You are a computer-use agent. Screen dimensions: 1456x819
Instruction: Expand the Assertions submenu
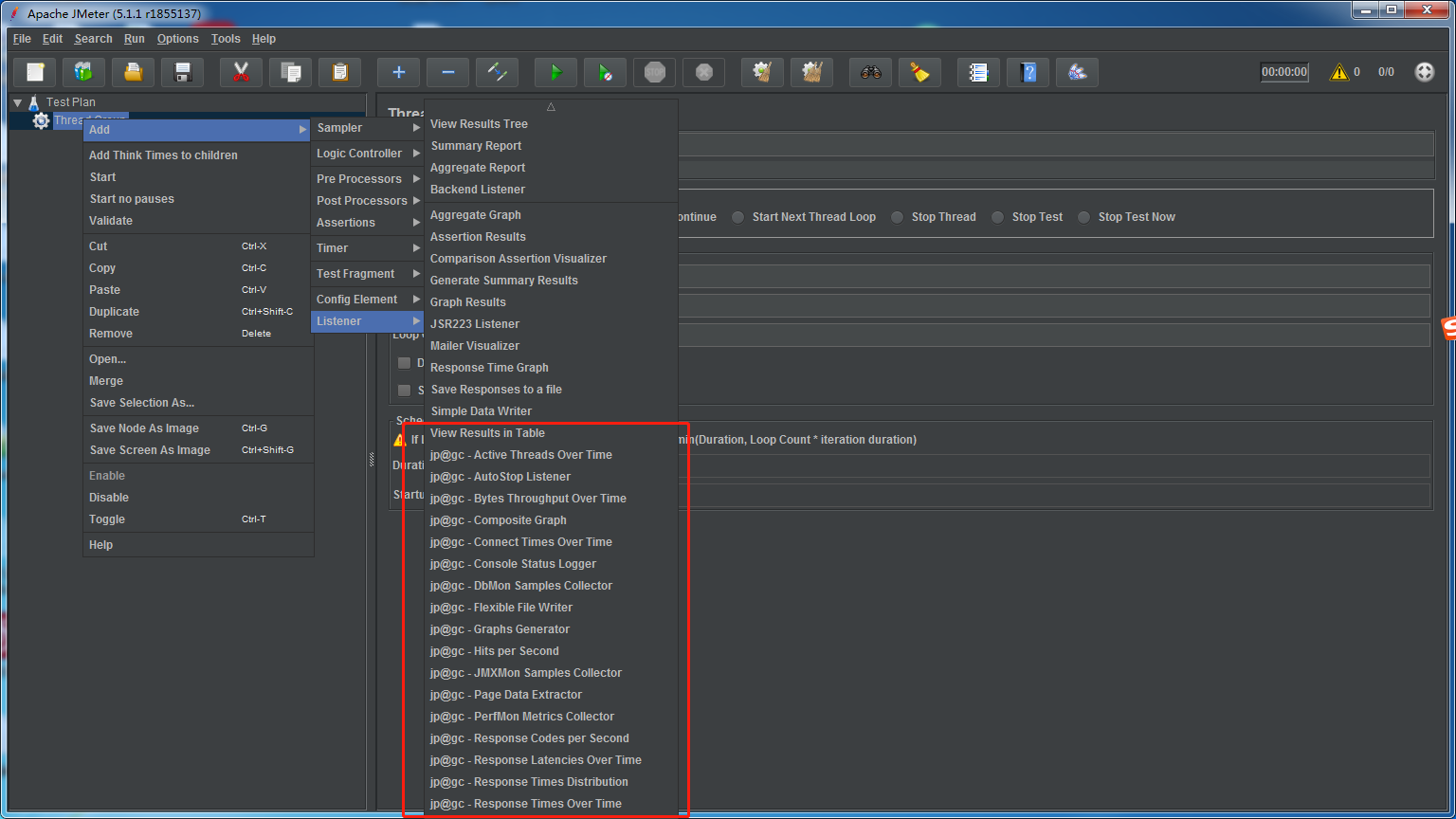point(367,223)
